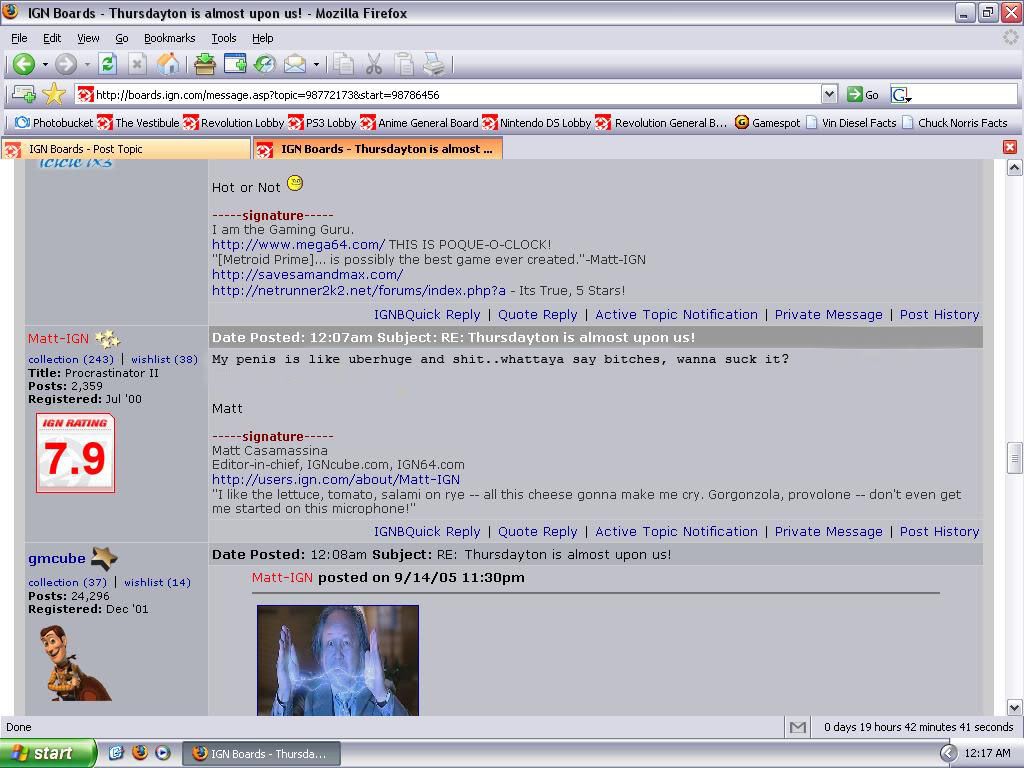
Task: Click the search box input field
Action: (x=965, y=95)
